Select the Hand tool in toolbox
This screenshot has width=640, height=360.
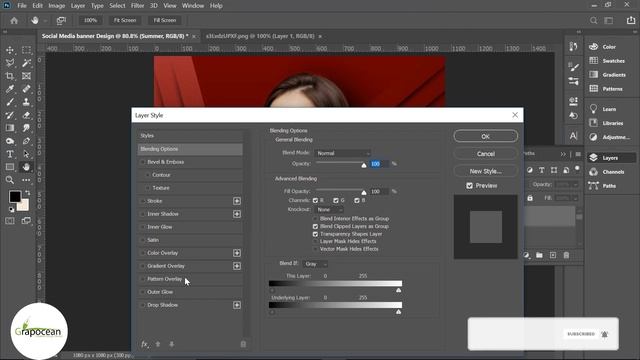[x=26, y=167]
